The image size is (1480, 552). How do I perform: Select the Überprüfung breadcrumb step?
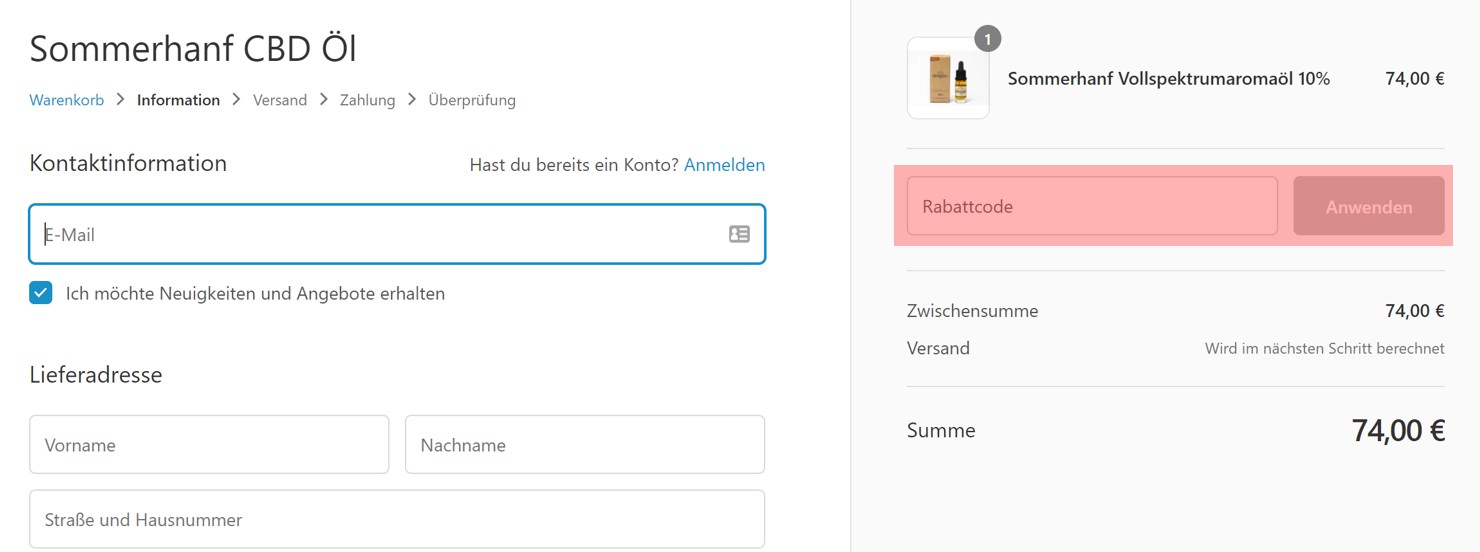click(x=472, y=100)
